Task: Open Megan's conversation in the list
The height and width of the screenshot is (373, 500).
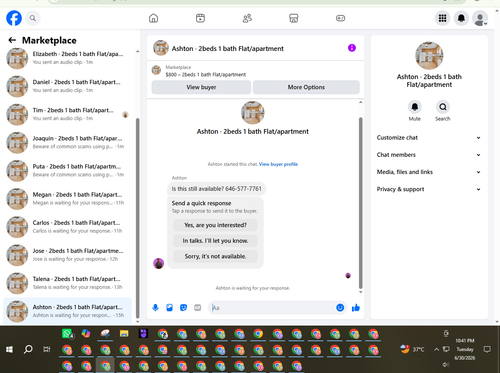Action: 68,198
